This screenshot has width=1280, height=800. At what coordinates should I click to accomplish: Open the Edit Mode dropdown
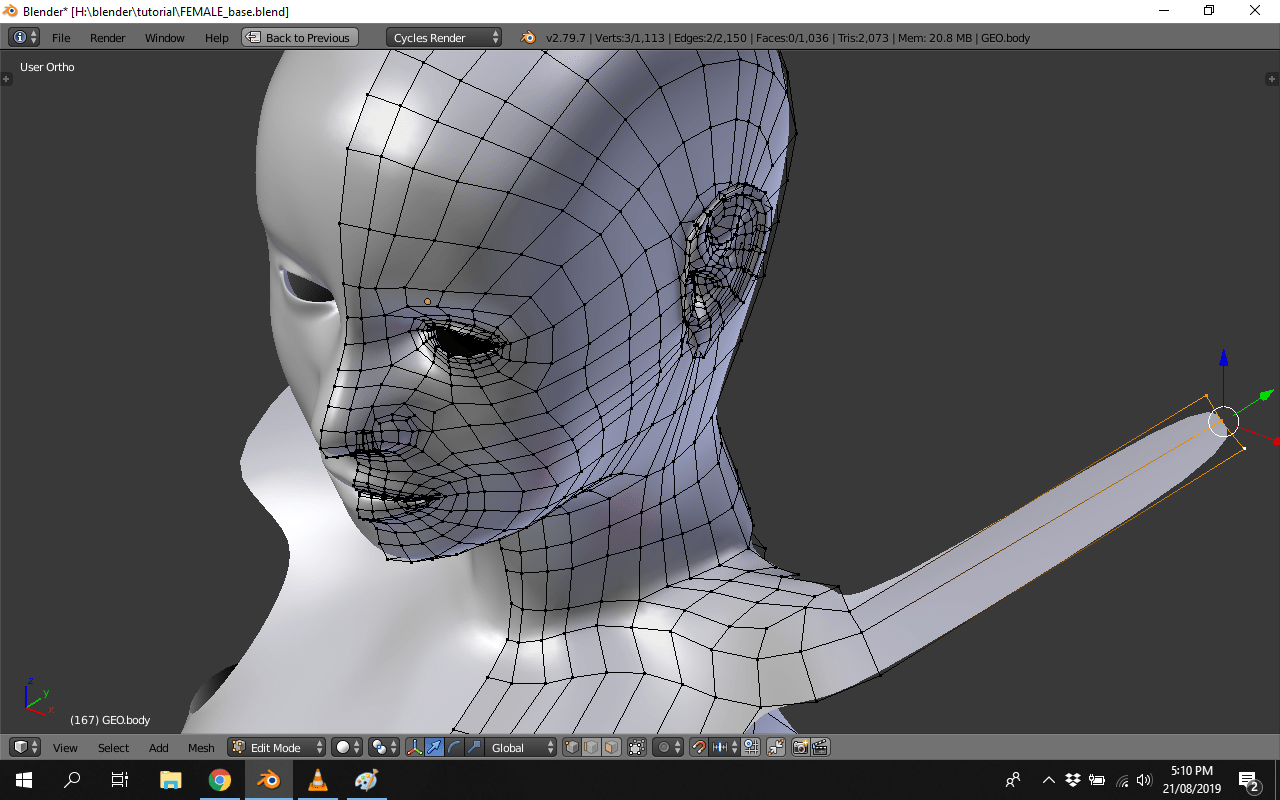tap(277, 747)
